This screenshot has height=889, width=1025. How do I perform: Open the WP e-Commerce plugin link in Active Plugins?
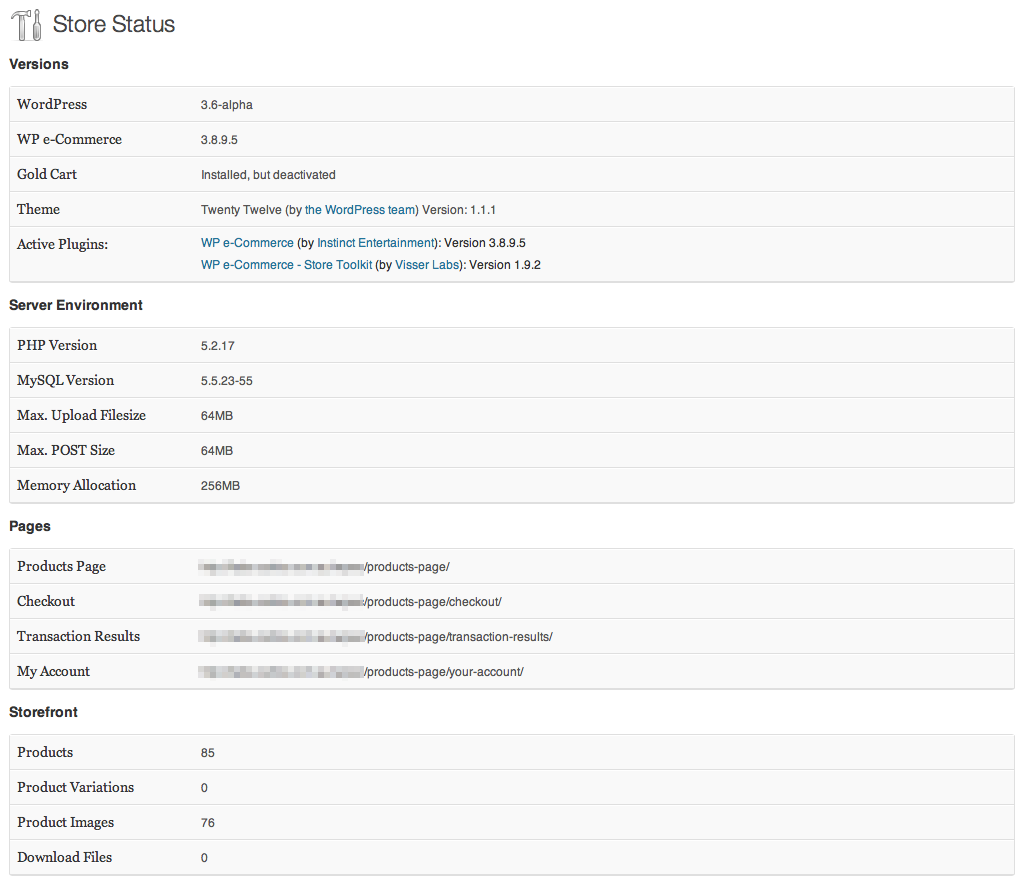(247, 243)
